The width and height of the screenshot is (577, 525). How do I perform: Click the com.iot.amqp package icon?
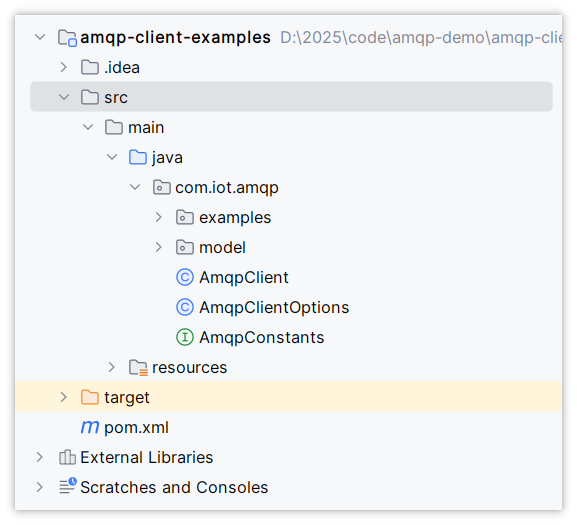click(x=162, y=188)
